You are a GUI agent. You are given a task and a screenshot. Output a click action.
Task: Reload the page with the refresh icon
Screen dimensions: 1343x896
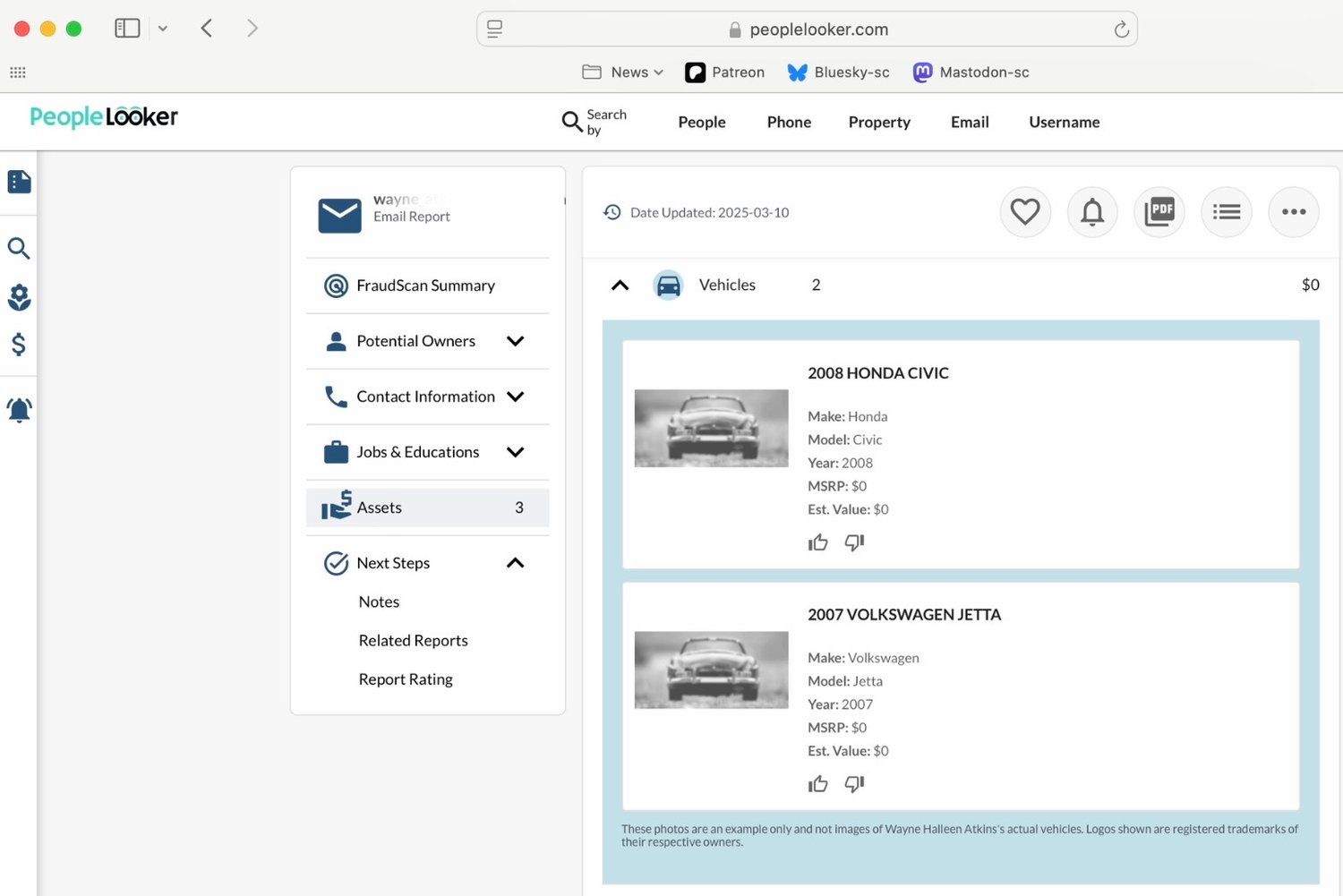click(1121, 30)
